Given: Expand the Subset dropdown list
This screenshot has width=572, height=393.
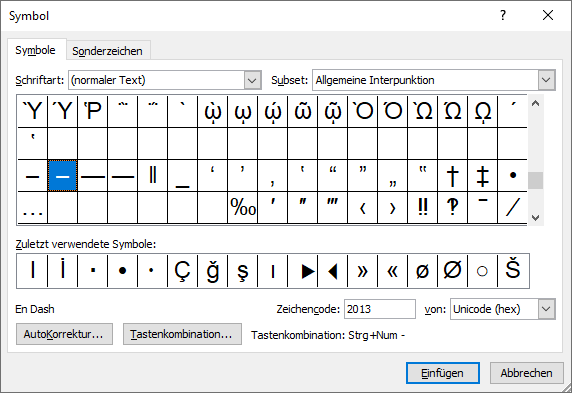Looking at the screenshot, I should [x=546, y=80].
